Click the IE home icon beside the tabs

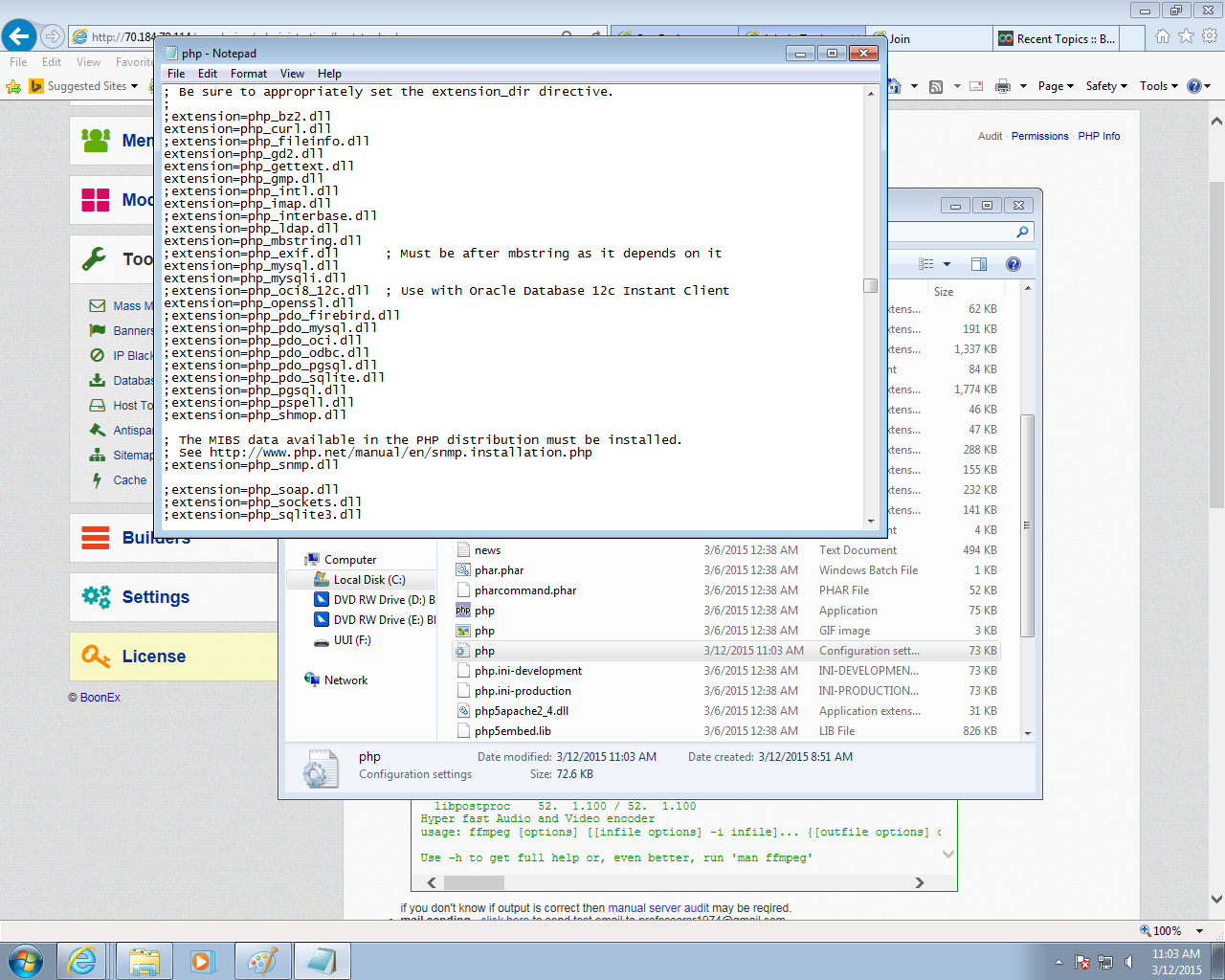(1162, 36)
